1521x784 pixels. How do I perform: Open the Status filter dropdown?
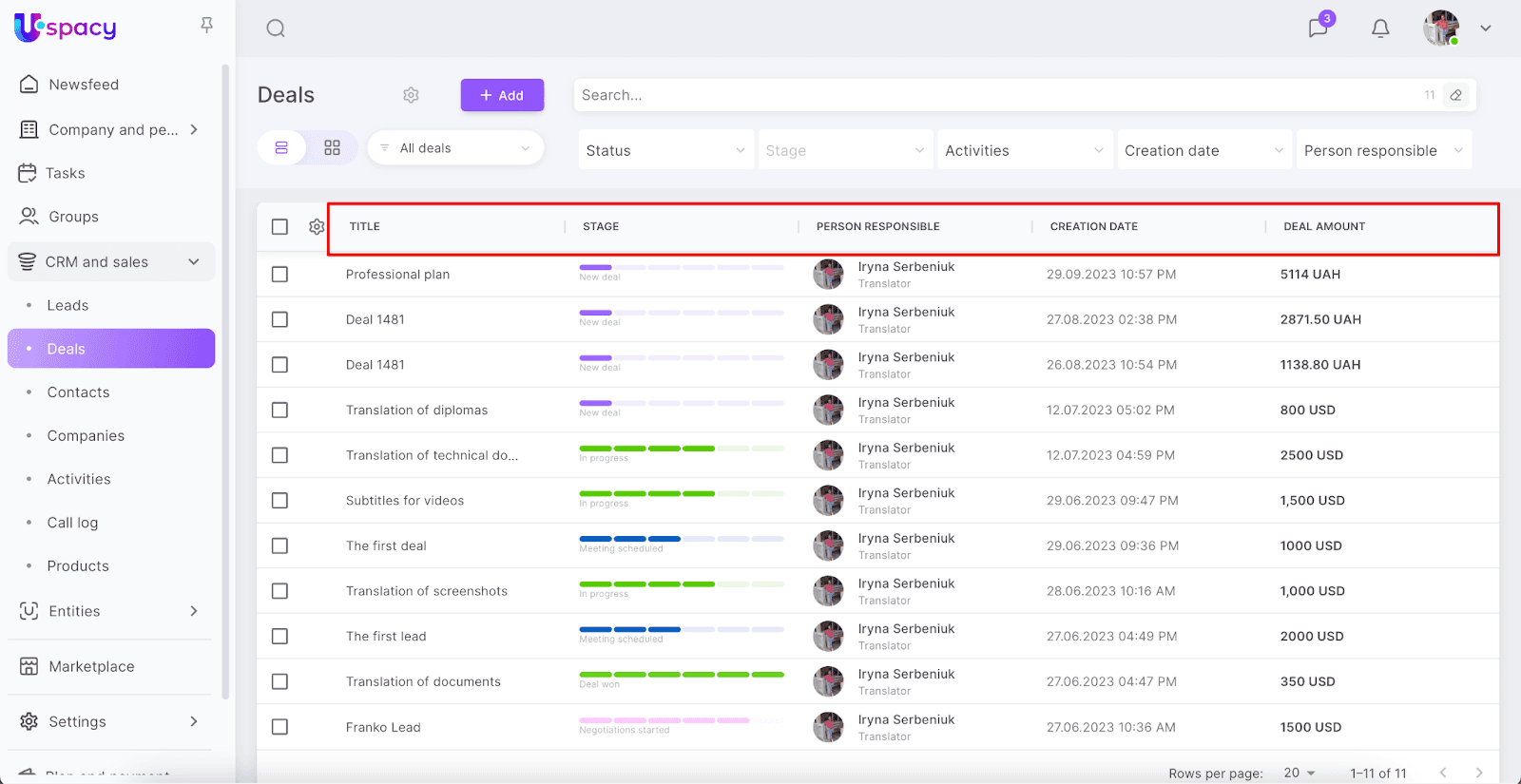665,150
